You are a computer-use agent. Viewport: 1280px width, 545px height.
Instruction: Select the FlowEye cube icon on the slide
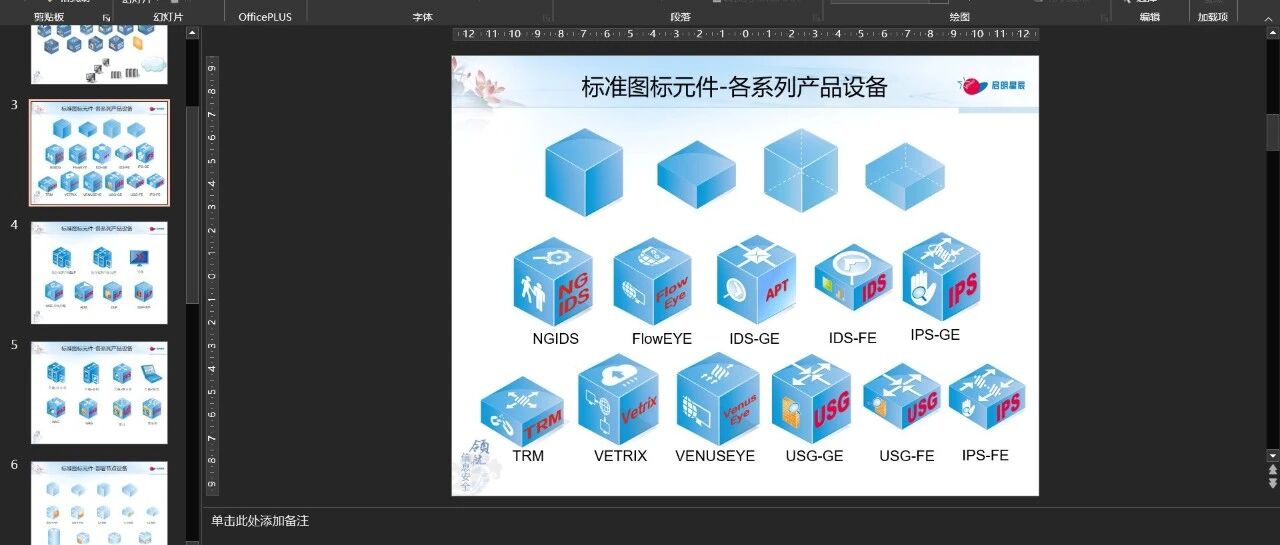coord(652,281)
